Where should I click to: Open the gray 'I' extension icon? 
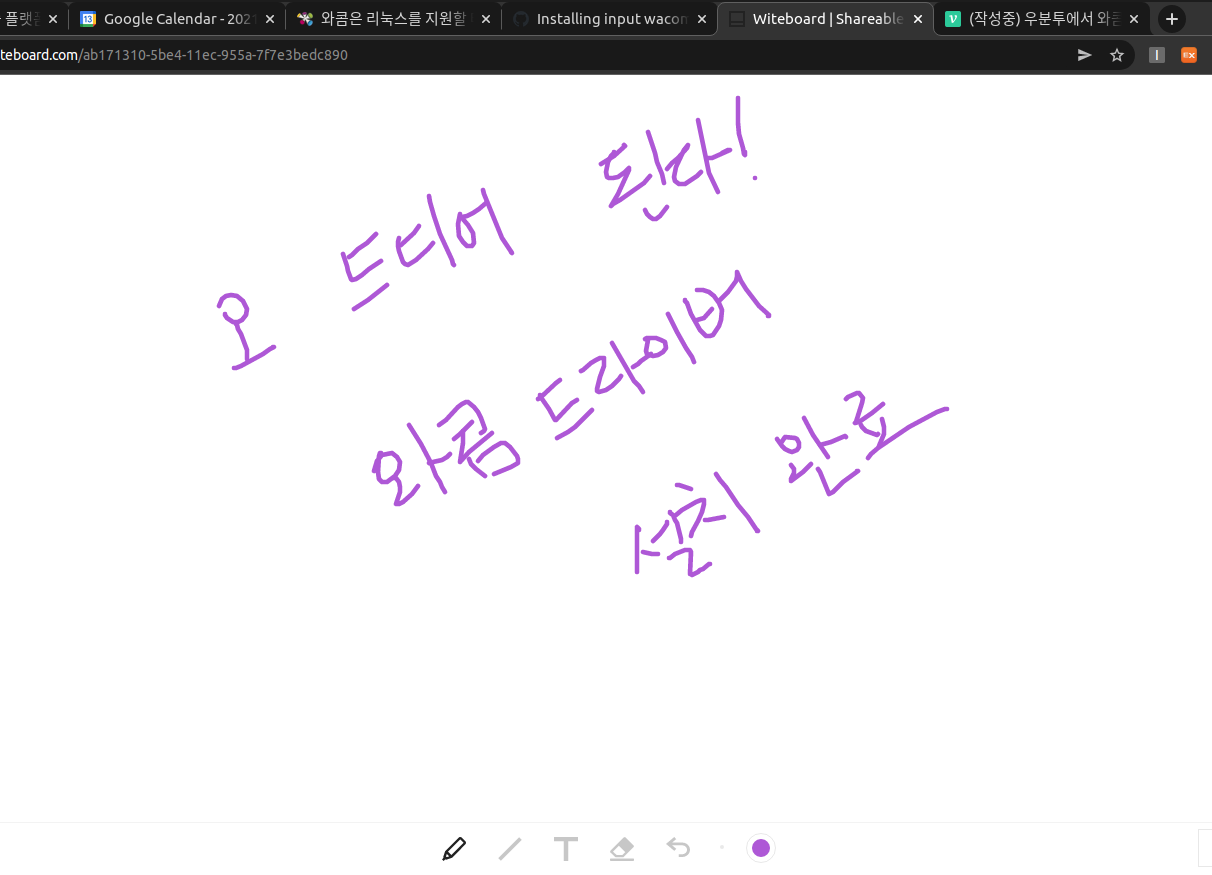tap(1157, 55)
